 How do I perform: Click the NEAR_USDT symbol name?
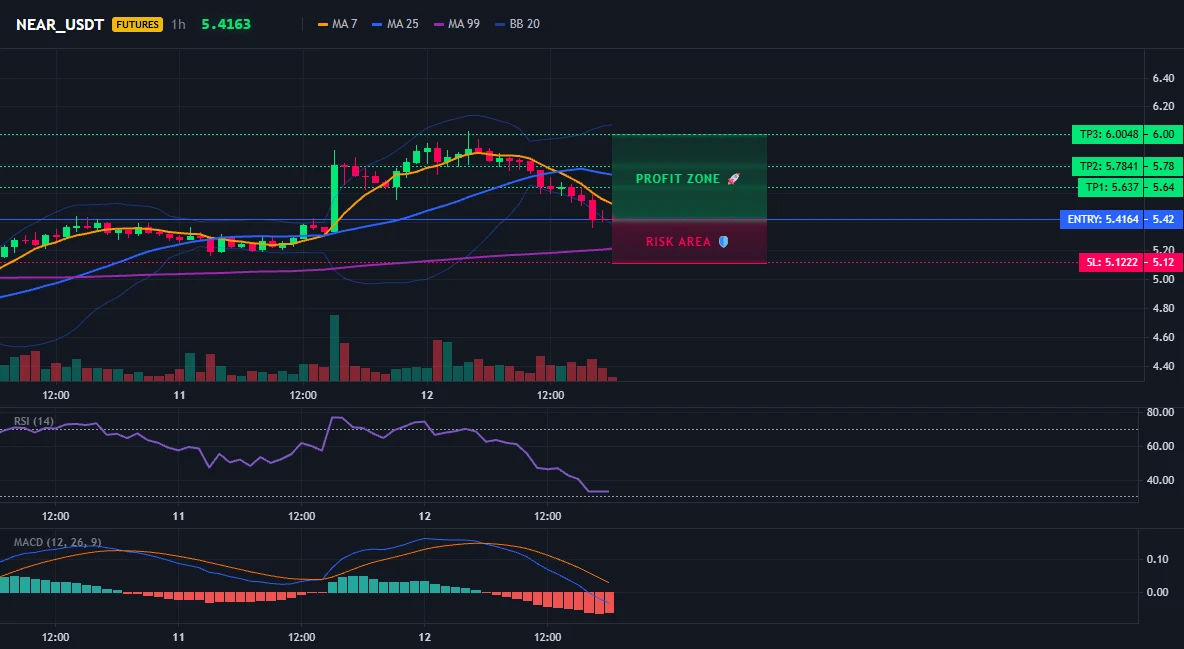60,24
